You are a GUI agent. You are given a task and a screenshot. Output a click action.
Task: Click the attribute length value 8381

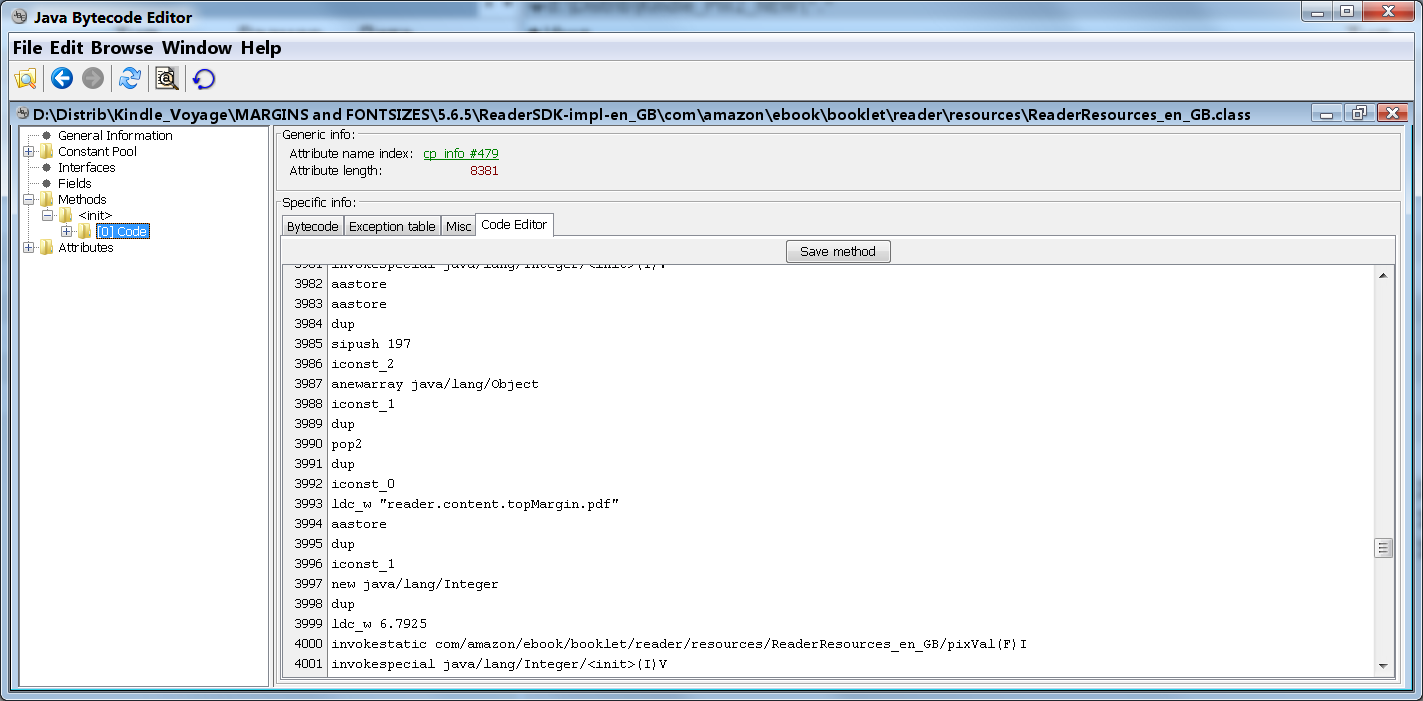click(x=484, y=171)
